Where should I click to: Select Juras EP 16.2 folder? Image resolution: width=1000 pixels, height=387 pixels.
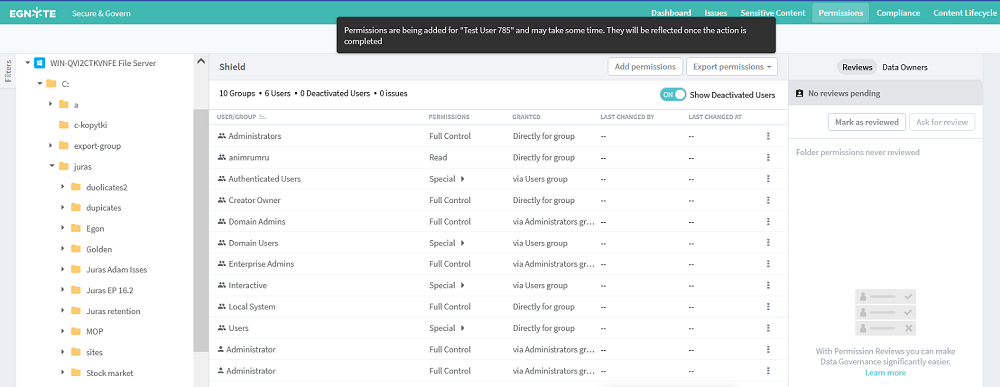pyautogui.click(x=110, y=290)
